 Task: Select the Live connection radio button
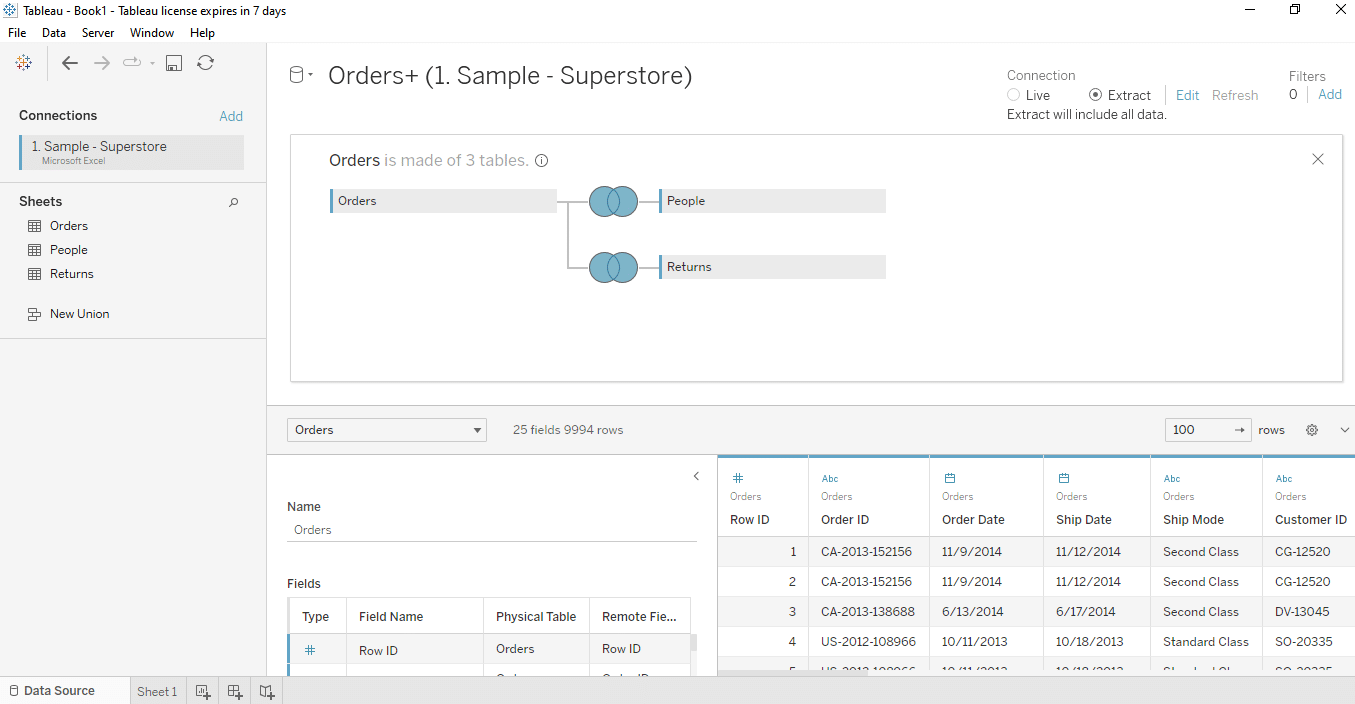[1012, 95]
